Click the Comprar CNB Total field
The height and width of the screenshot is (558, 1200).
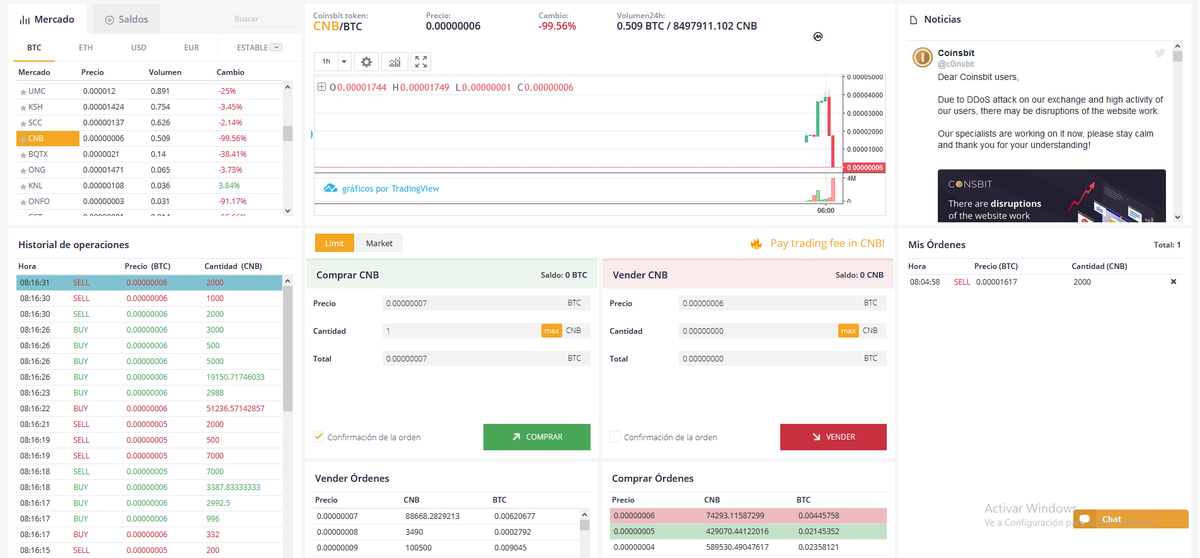pos(486,358)
